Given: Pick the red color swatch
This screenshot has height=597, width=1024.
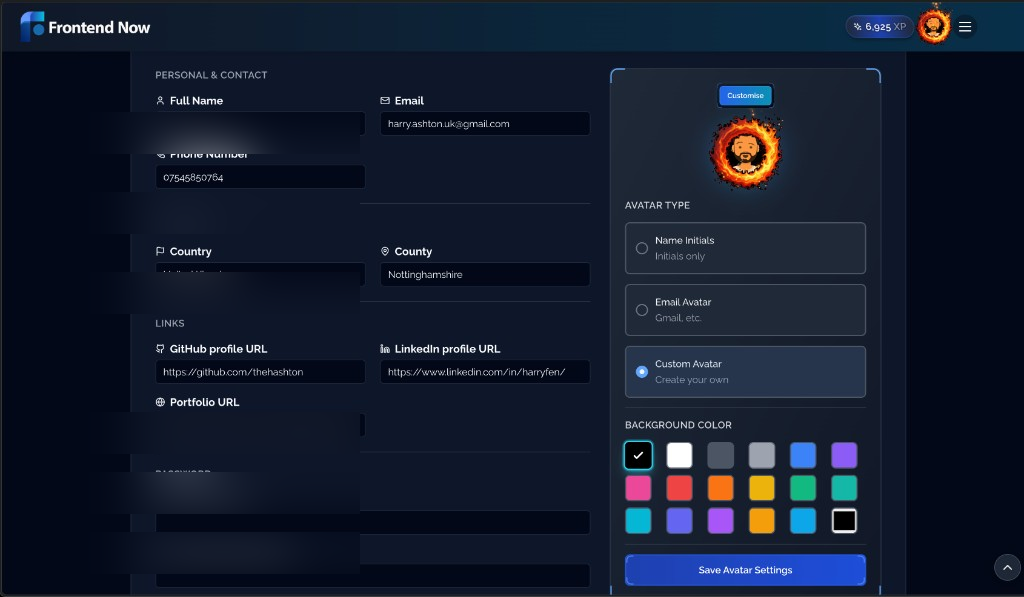Looking at the screenshot, I should [679, 488].
